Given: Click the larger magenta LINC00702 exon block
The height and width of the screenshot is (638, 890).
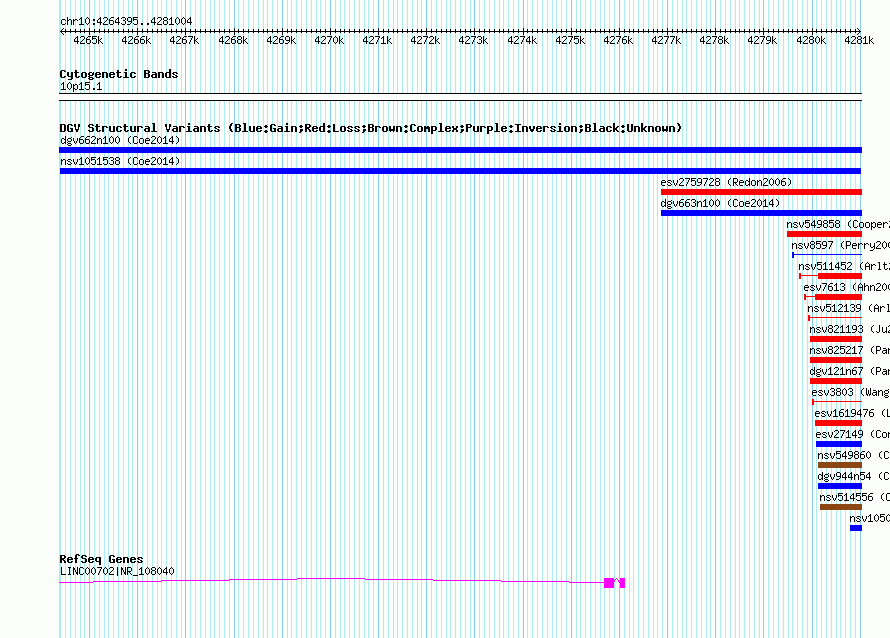Looking at the screenshot, I should (609, 583).
